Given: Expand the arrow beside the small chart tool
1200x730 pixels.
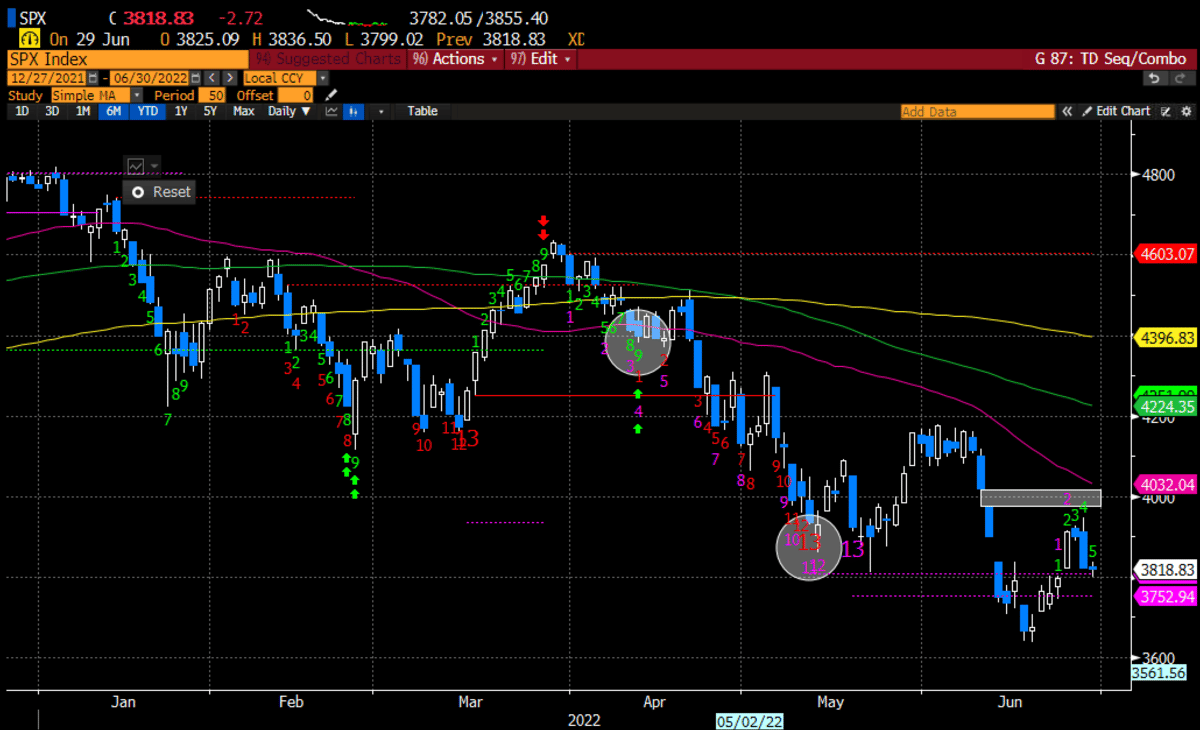Looking at the screenshot, I should point(154,166).
